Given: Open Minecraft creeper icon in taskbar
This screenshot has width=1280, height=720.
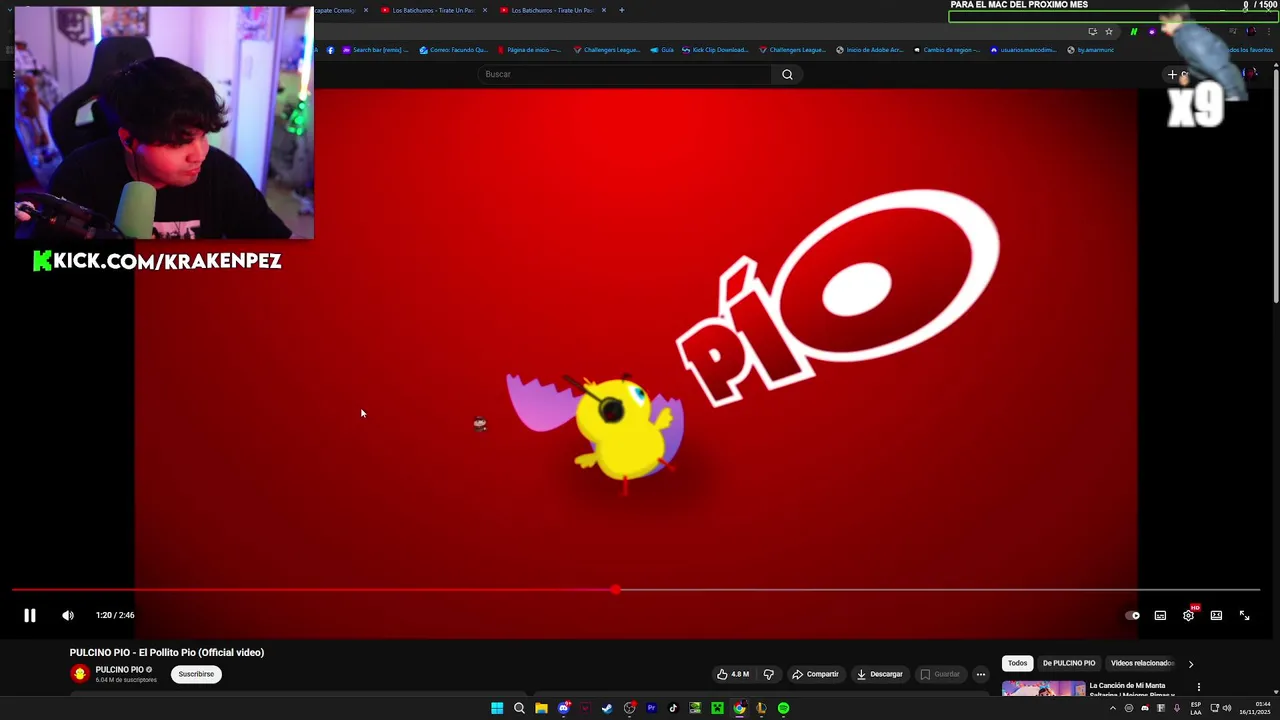Looking at the screenshot, I should point(717,708).
